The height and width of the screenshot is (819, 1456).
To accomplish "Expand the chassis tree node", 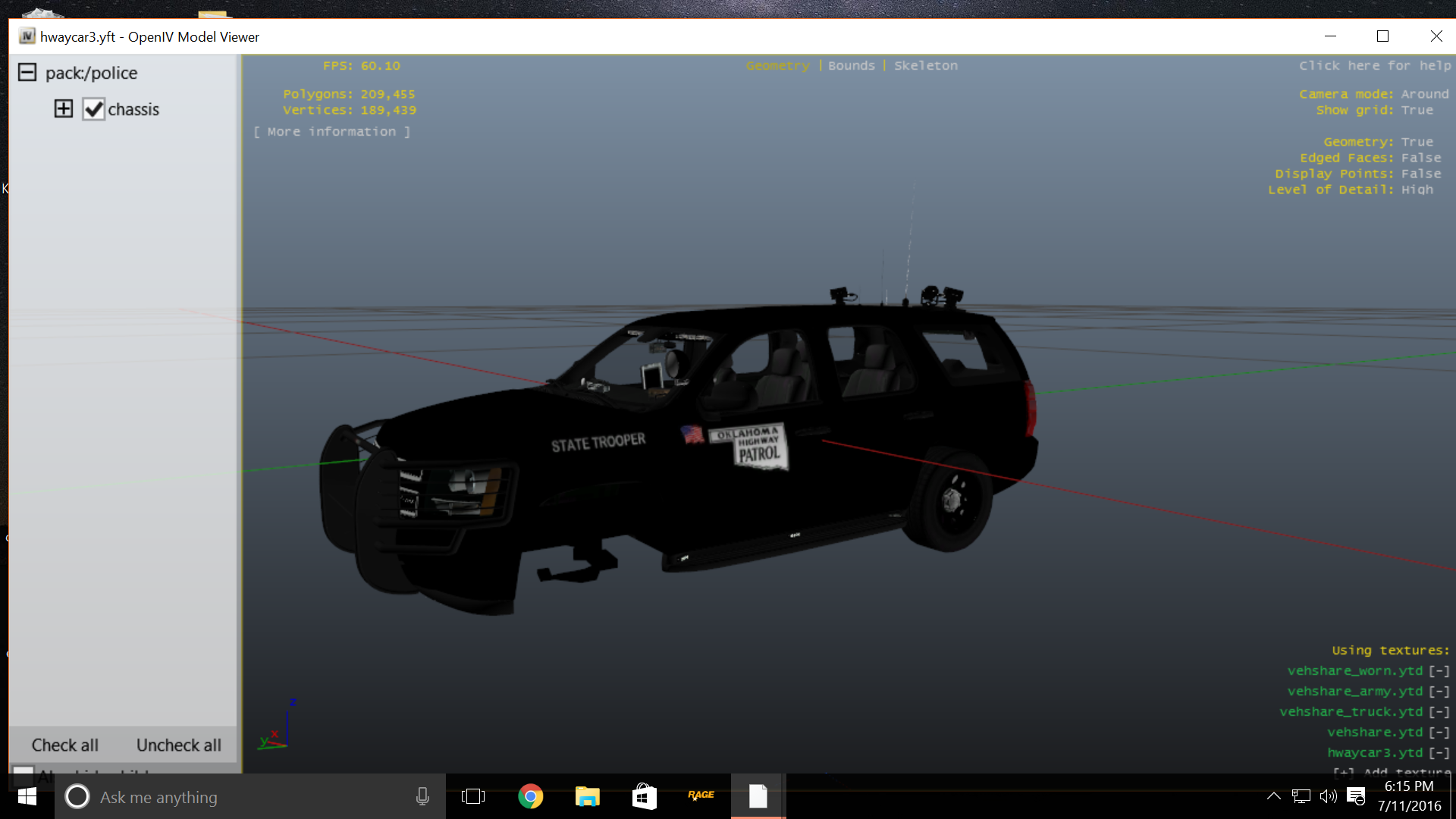I will [64, 109].
